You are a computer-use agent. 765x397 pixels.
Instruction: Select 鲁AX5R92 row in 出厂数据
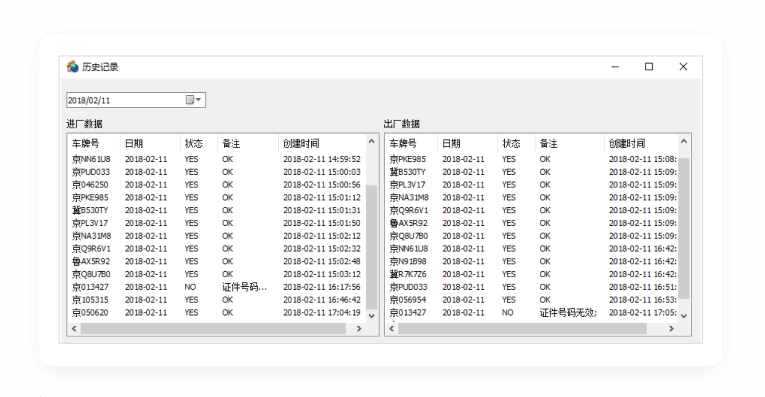[532, 223]
